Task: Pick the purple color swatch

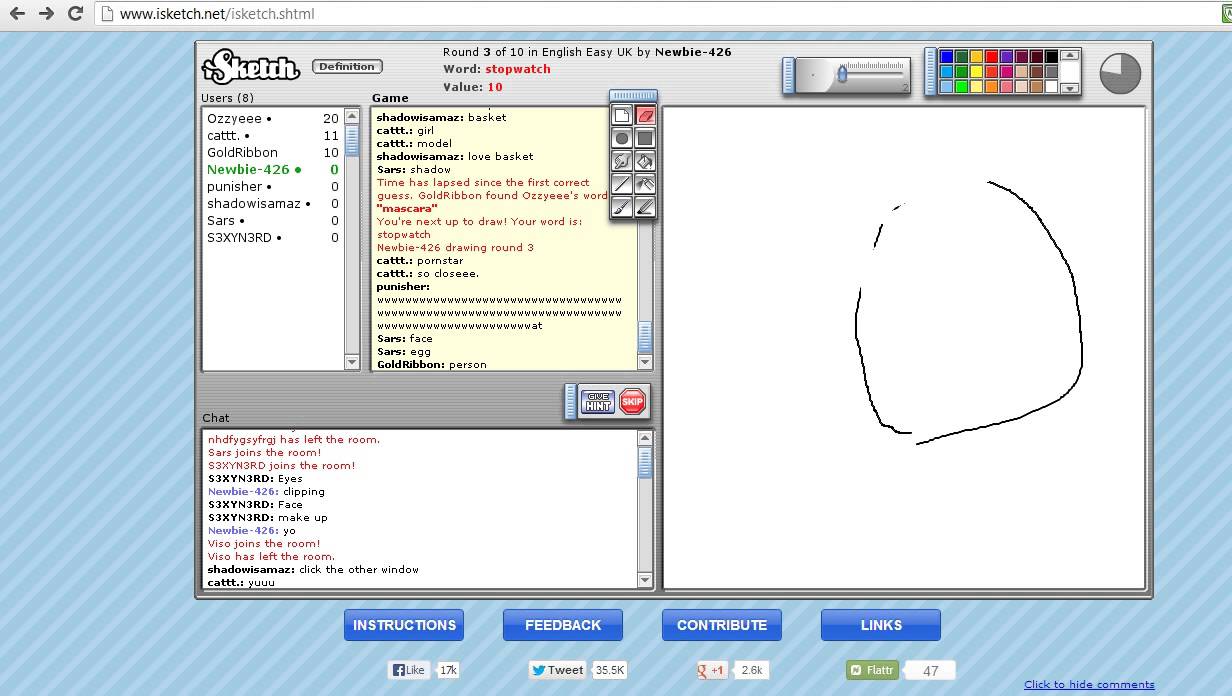Action: pos(1007,56)
